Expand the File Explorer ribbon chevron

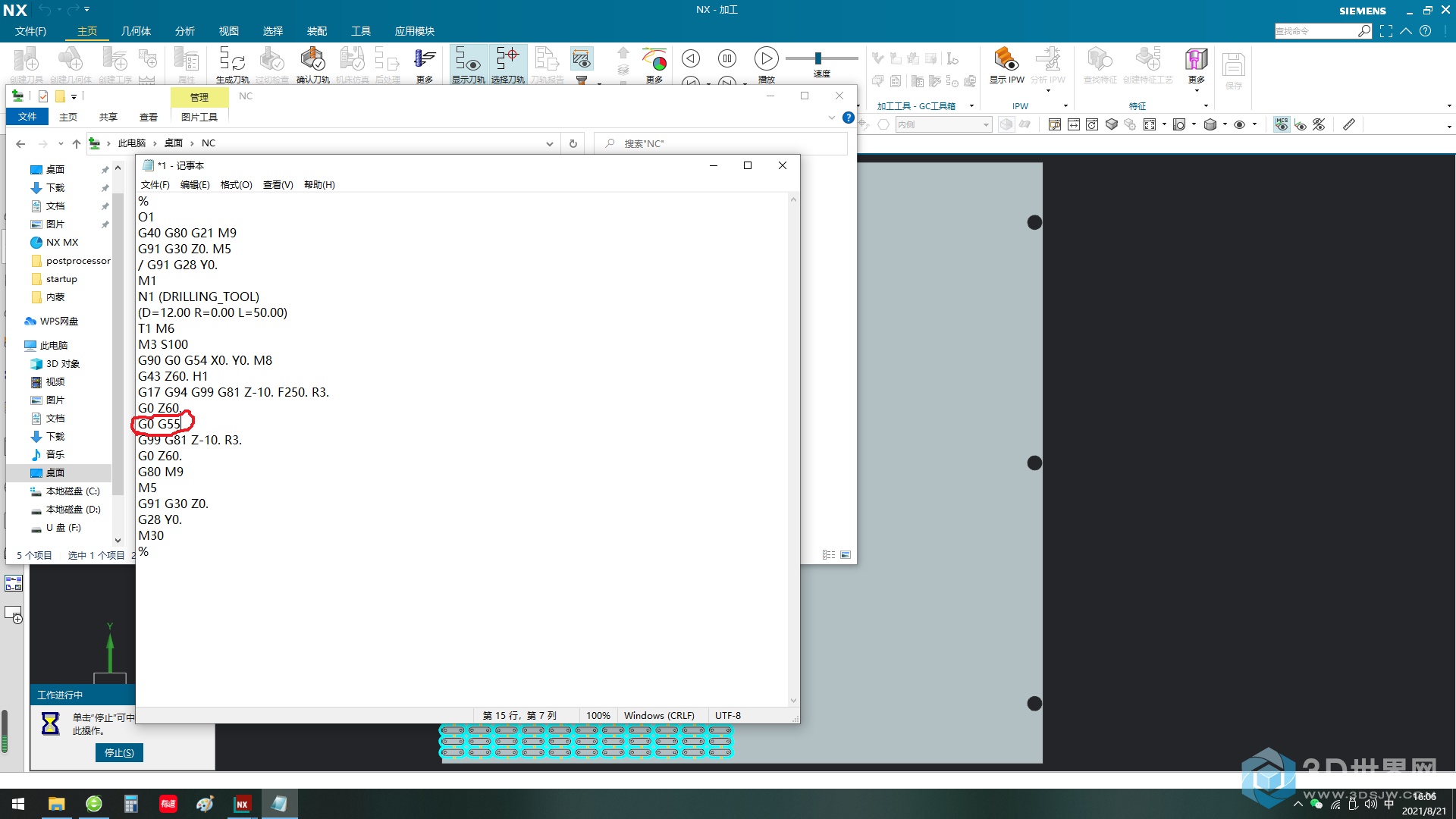pos(832,118)
